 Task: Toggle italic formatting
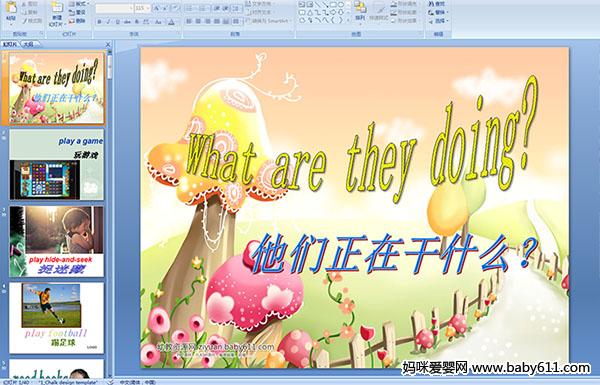click(108, 22)
